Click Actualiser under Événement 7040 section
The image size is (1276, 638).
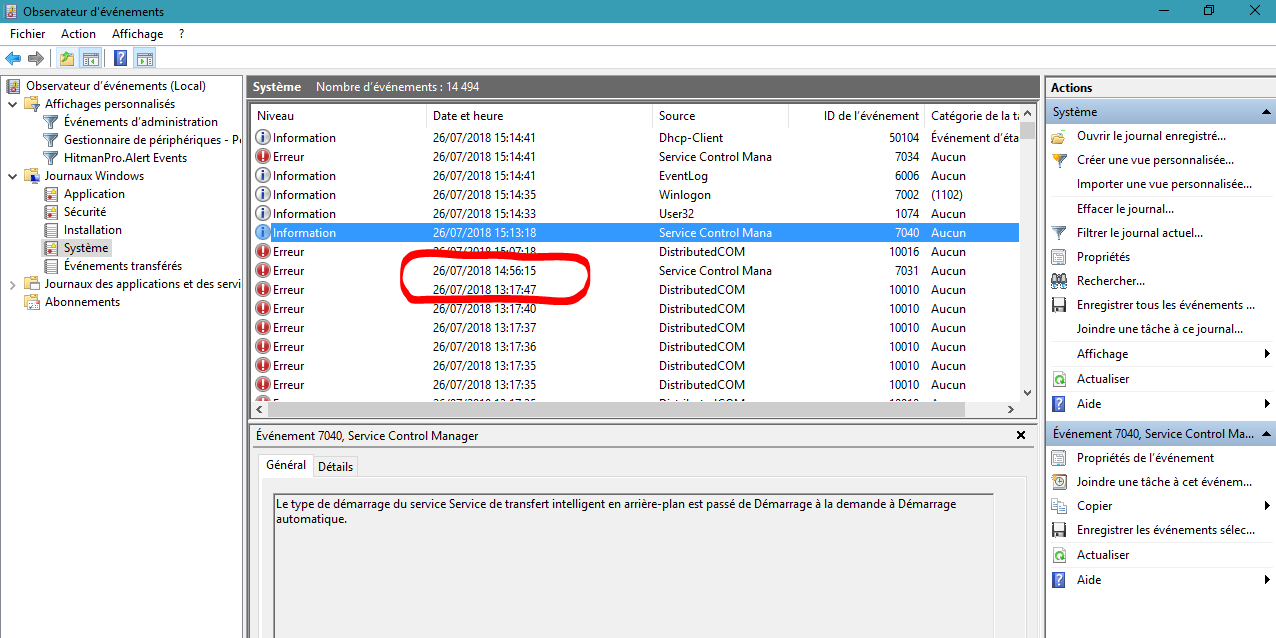coord(1102,555)
